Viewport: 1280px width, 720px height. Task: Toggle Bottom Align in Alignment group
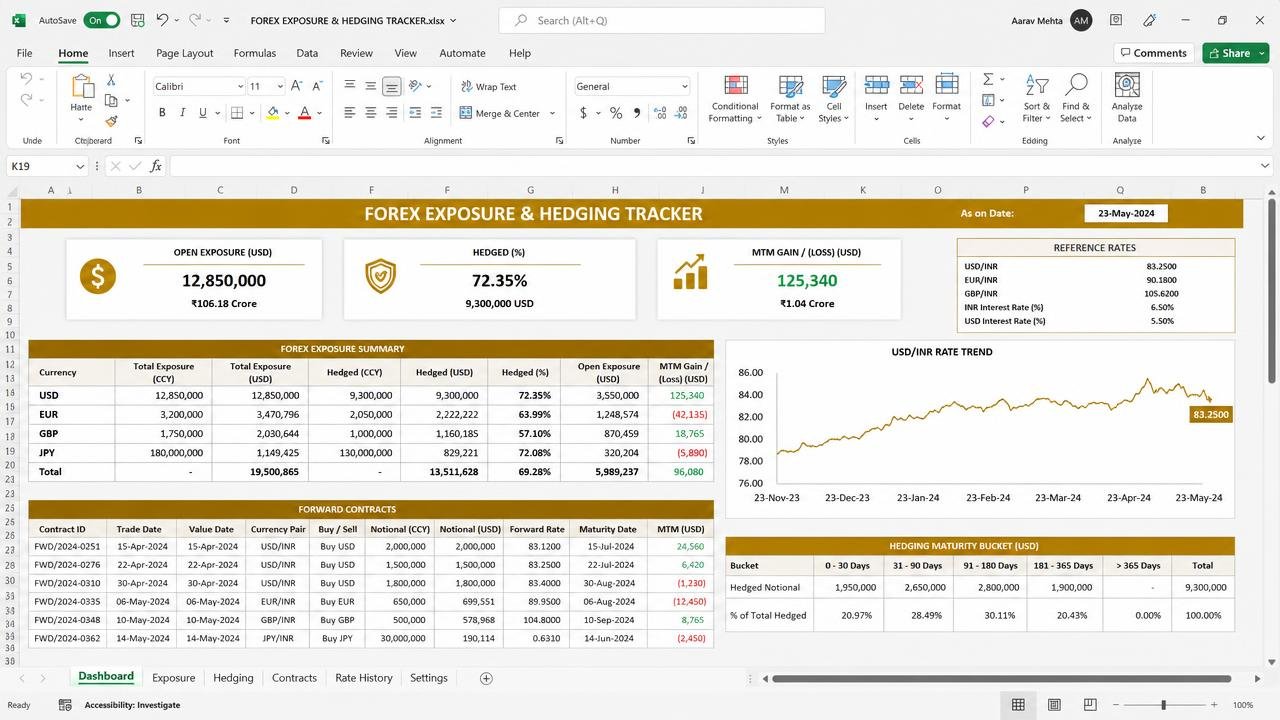(392, 86)
